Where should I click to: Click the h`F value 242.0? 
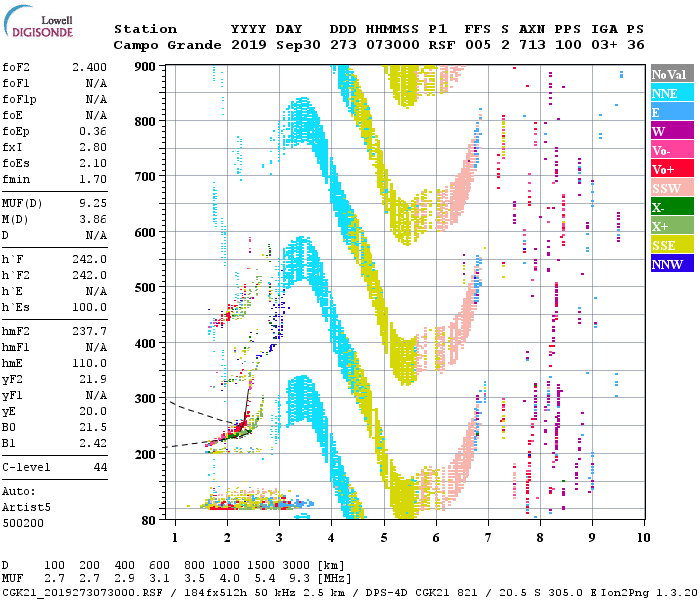click(89, 260)
